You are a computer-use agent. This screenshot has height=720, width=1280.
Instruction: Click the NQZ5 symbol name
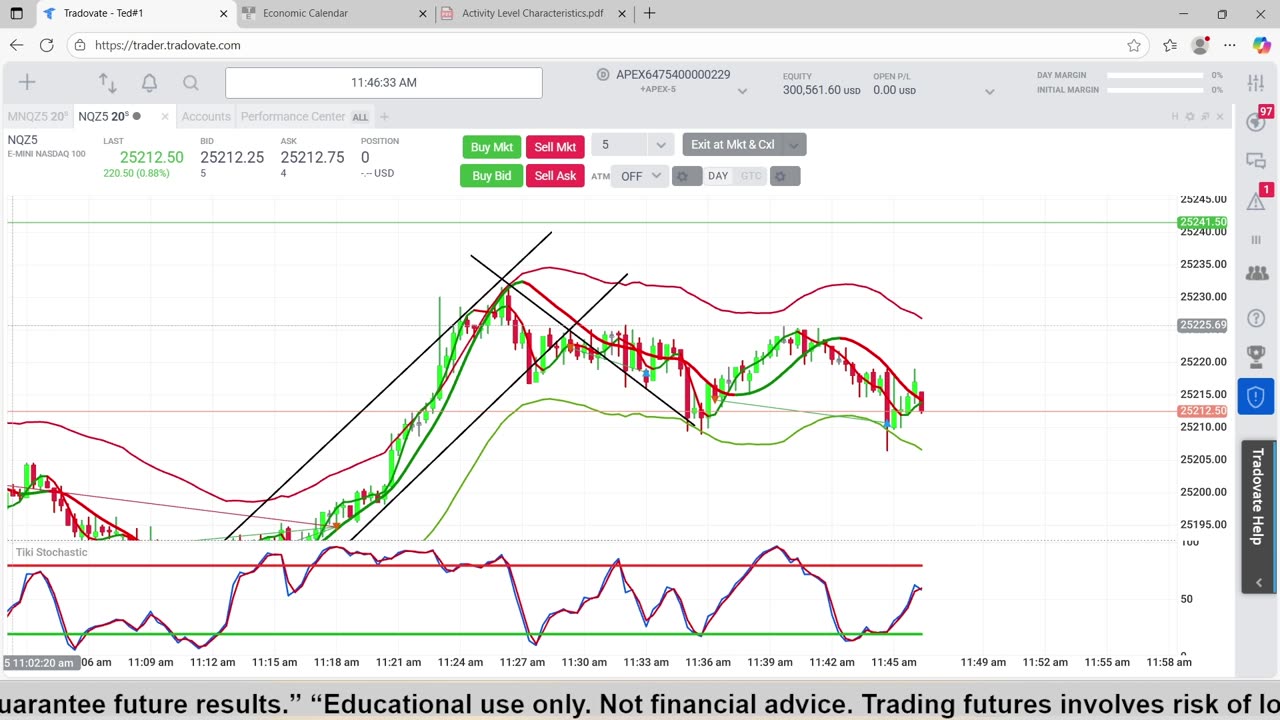(x=23, y=141)
